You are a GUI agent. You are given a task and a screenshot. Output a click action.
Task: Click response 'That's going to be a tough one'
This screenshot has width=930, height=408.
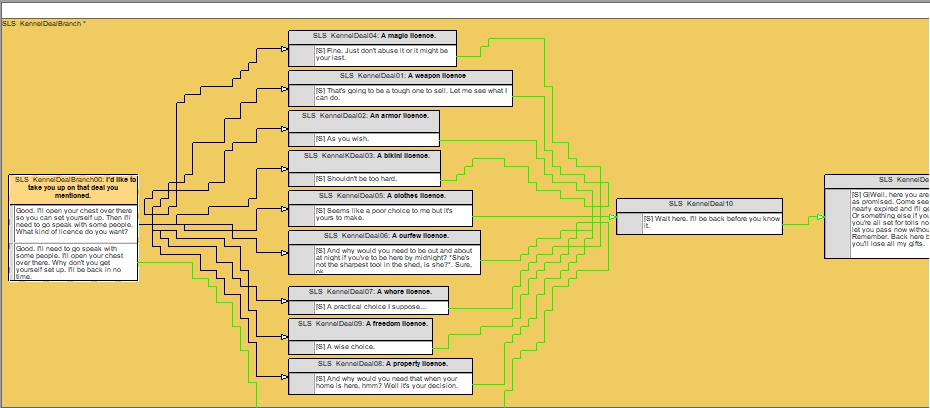[x=413, y=95]
